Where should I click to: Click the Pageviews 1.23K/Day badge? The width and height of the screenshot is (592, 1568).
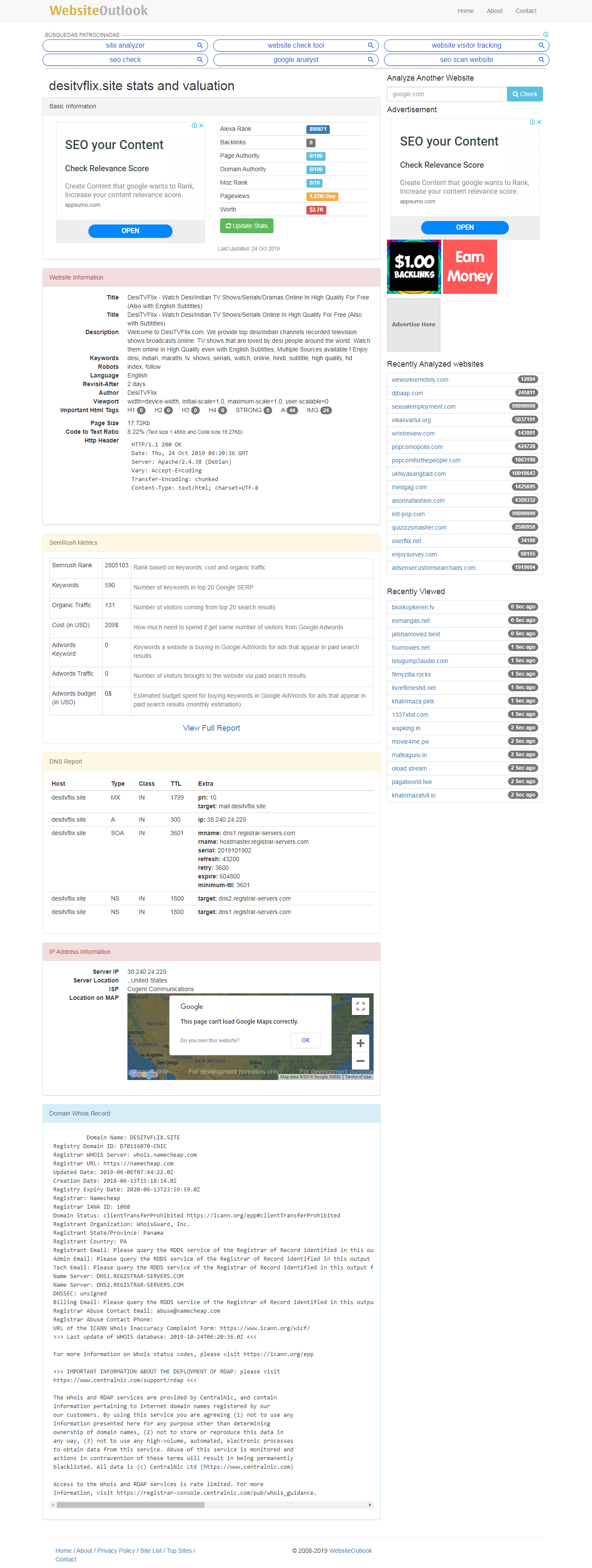click(322, 196)
